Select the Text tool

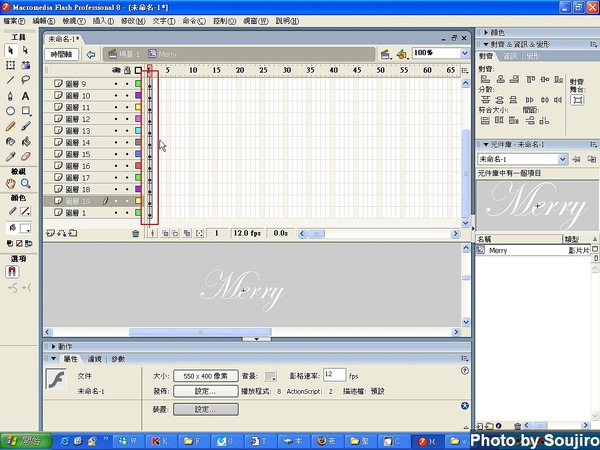pos(25,96)
